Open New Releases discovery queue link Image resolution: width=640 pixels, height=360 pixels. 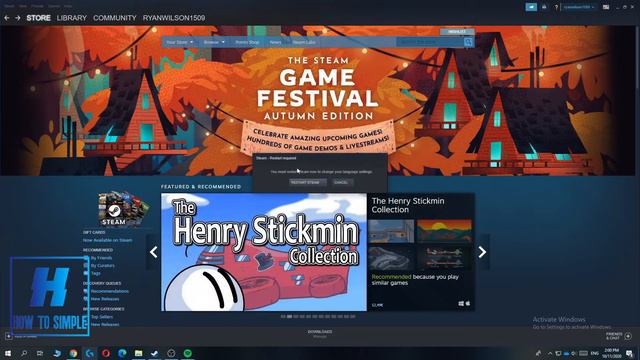(105, 299)
